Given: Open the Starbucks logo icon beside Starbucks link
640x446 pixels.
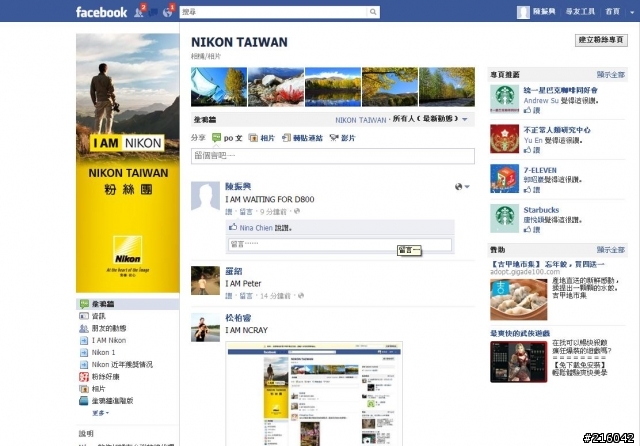Looking at the screenshot, I should click(504, 218).
